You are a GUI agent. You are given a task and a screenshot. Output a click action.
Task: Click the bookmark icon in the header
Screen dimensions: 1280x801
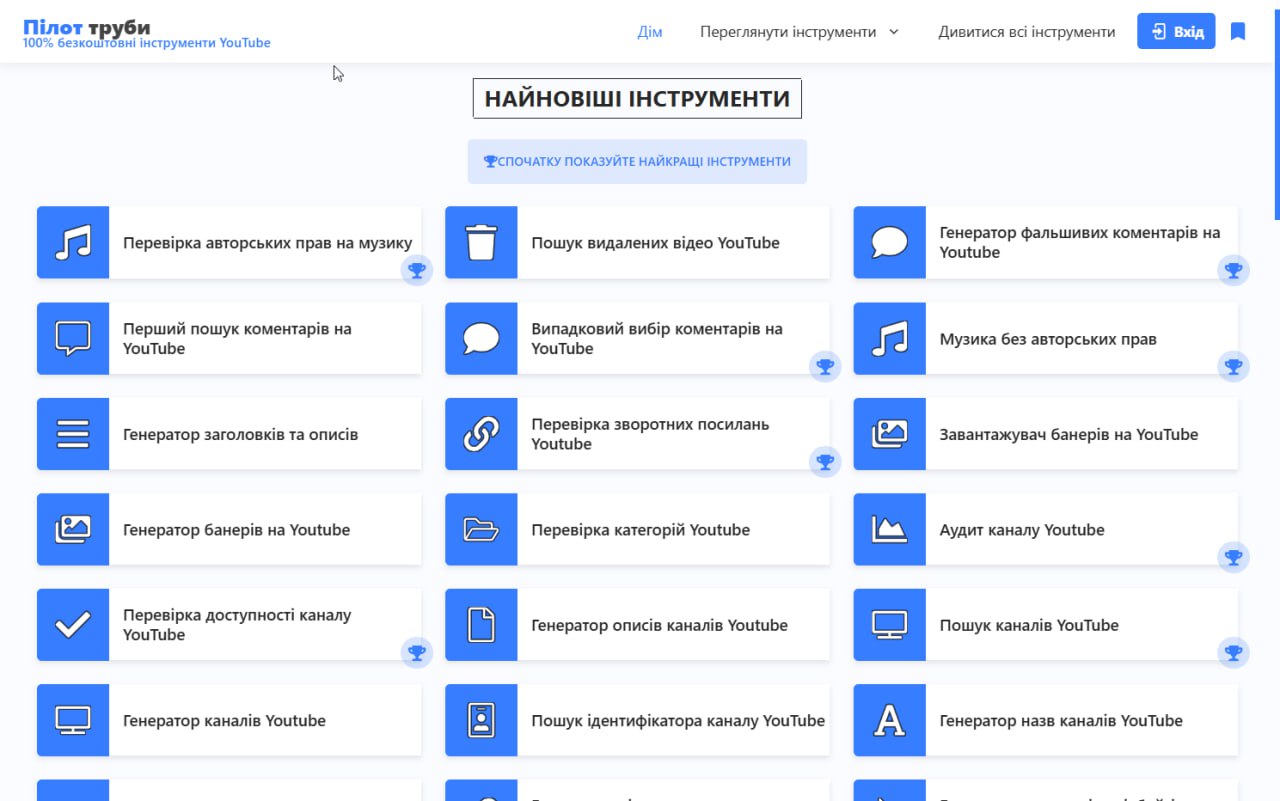click(x=1238, y=32)
